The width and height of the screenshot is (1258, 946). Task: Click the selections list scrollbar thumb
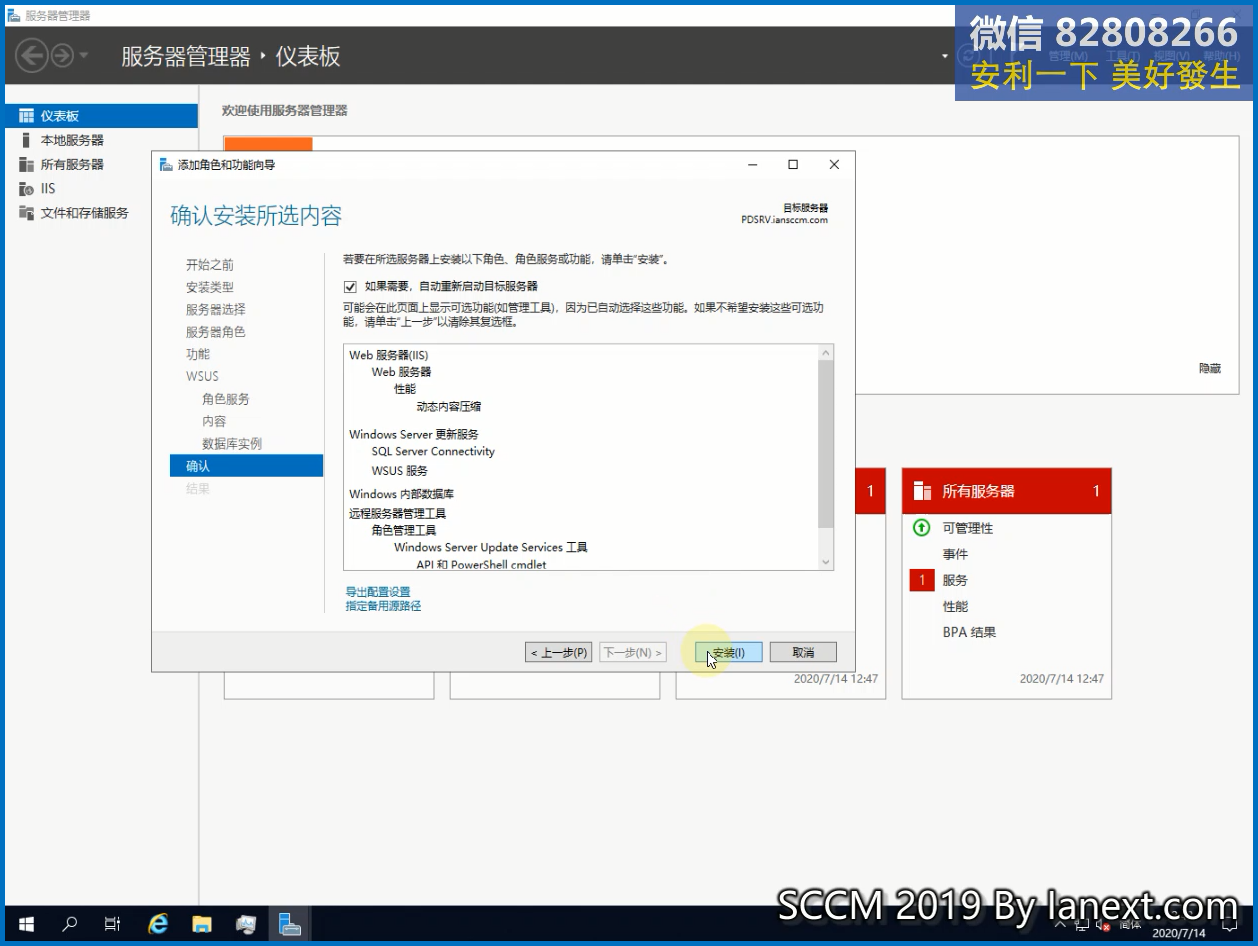coord(825,444)
